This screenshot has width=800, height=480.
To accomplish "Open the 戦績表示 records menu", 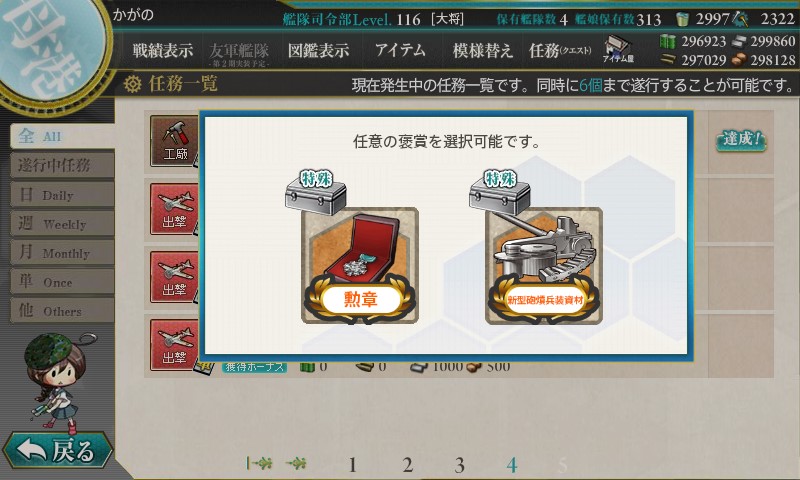I will coord(163,50).
